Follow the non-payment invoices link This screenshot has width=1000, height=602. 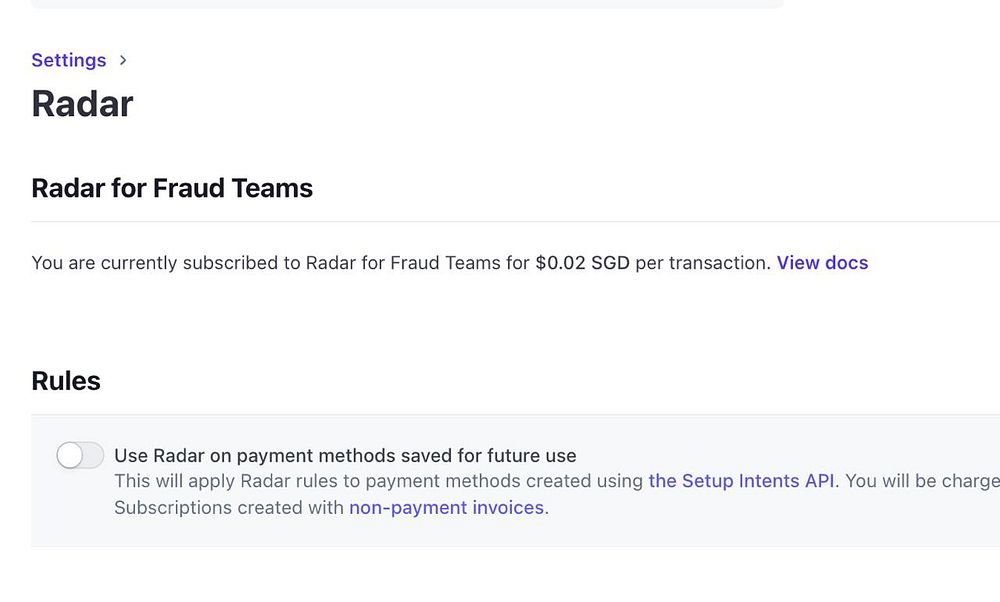tap(446, 508)
